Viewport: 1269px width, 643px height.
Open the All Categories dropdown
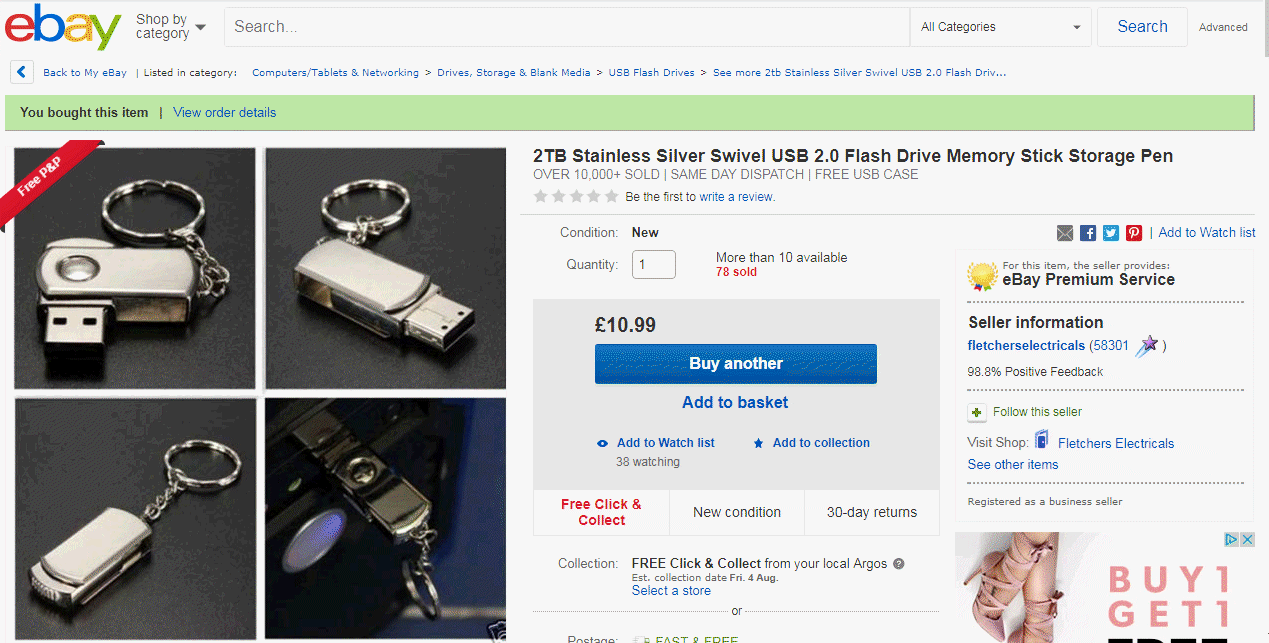coord(1000,27)
